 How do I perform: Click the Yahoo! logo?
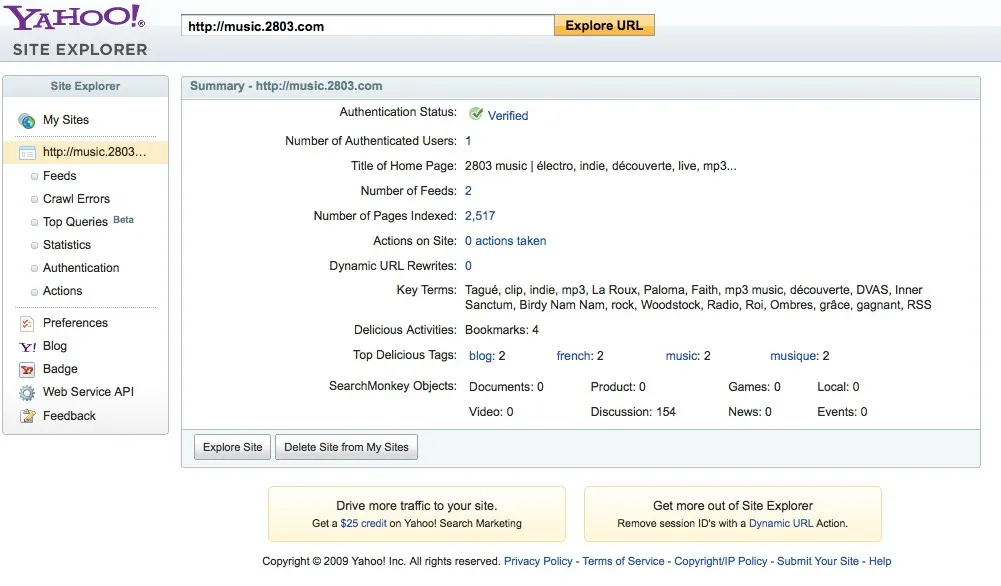pyautogui.click(x=75, y=17)
